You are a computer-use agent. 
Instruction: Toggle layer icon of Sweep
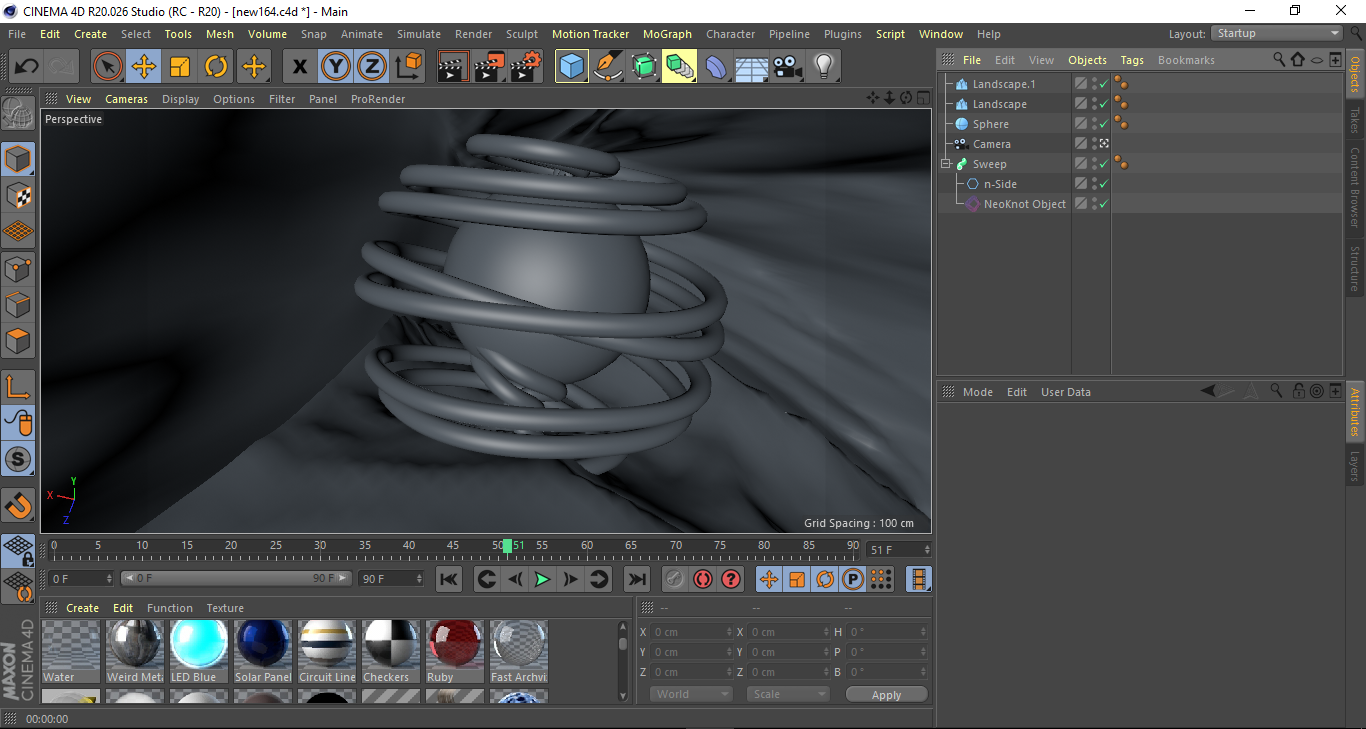[1081, 164]
